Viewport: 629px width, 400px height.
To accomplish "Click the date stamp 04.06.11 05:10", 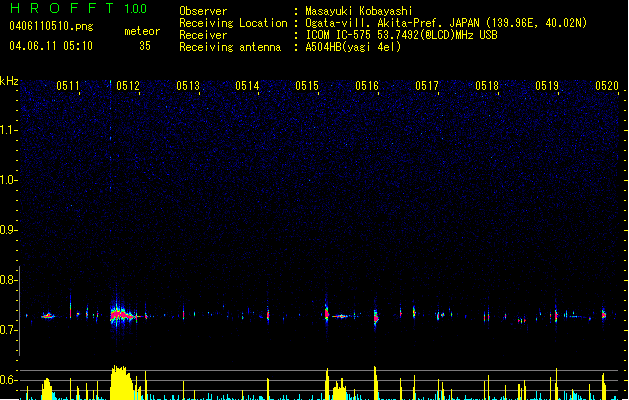I will pyautogui.click(x=51, y=46).
